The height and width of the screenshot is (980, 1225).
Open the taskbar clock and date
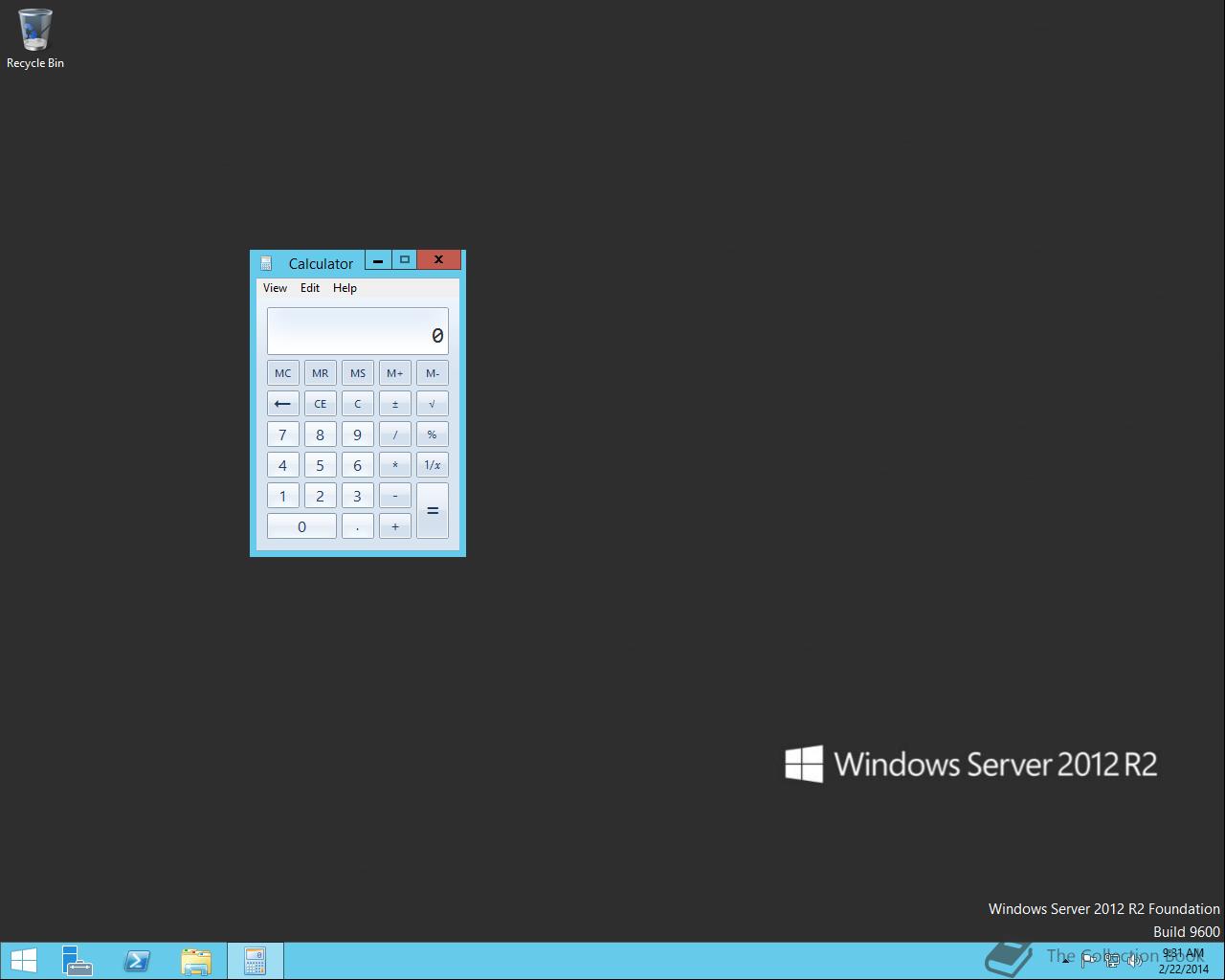pos(1184,961)
